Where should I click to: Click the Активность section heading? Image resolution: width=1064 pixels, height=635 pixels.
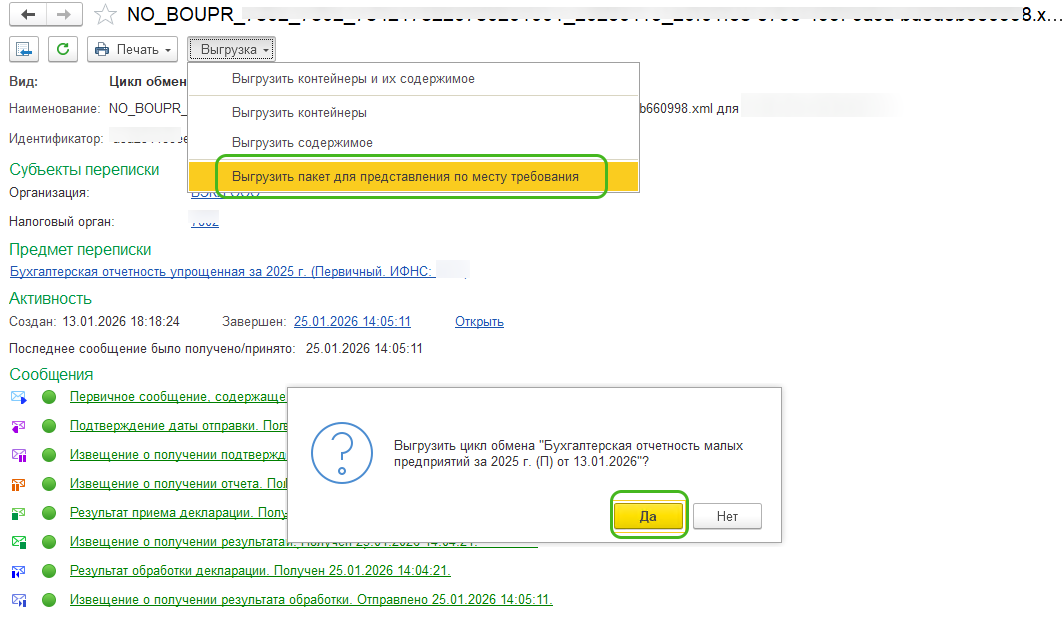50,299
